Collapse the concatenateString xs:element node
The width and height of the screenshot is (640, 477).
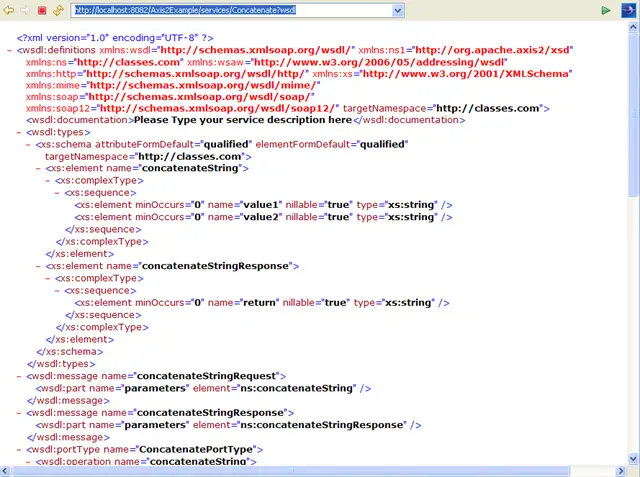pos(38,169)
